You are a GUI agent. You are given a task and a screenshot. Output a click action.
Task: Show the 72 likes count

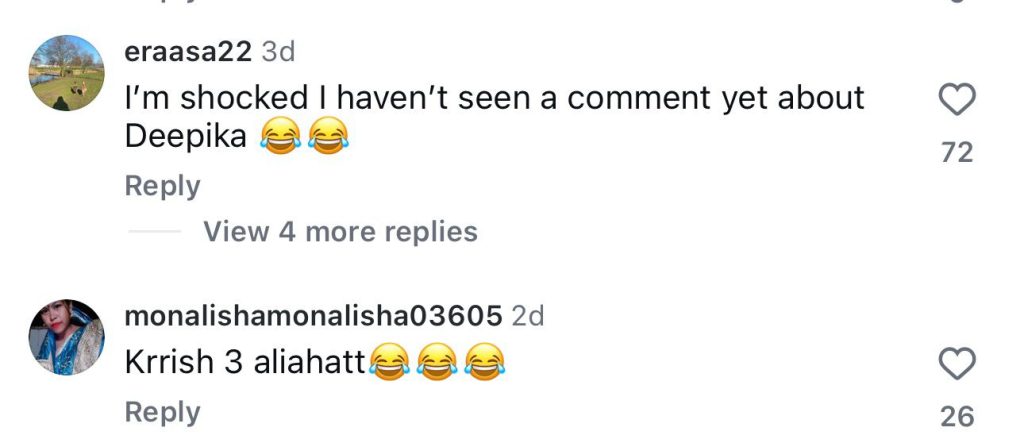click(x=957, y=152)
